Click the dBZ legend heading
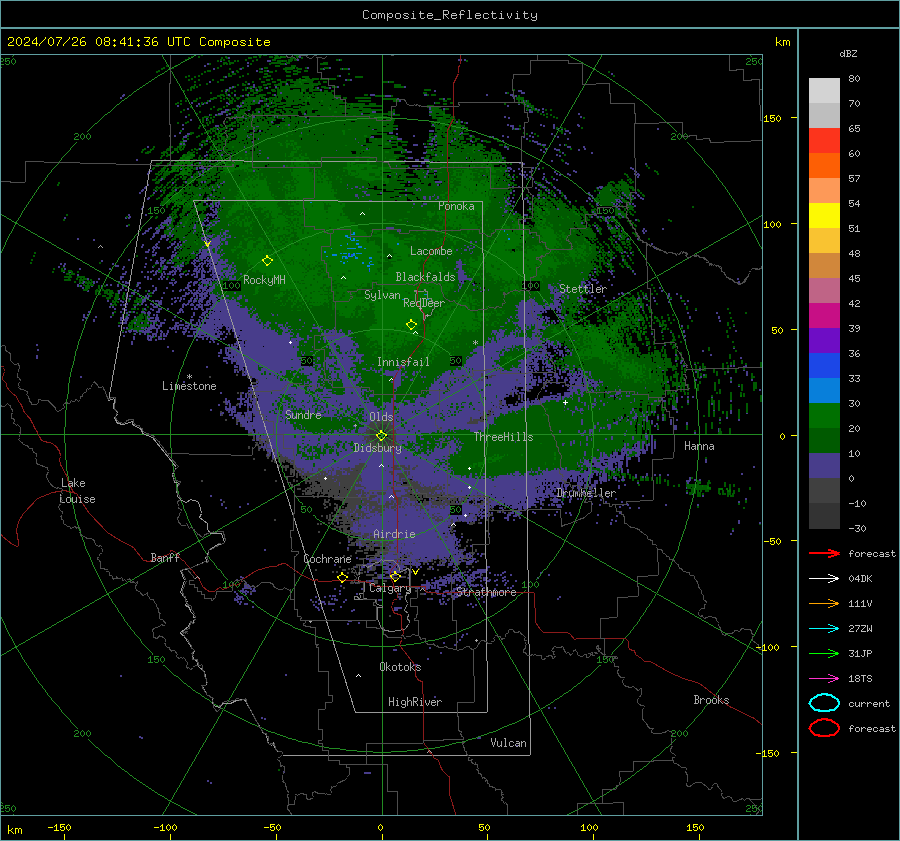900x841 pixels. tap(848, 53)
